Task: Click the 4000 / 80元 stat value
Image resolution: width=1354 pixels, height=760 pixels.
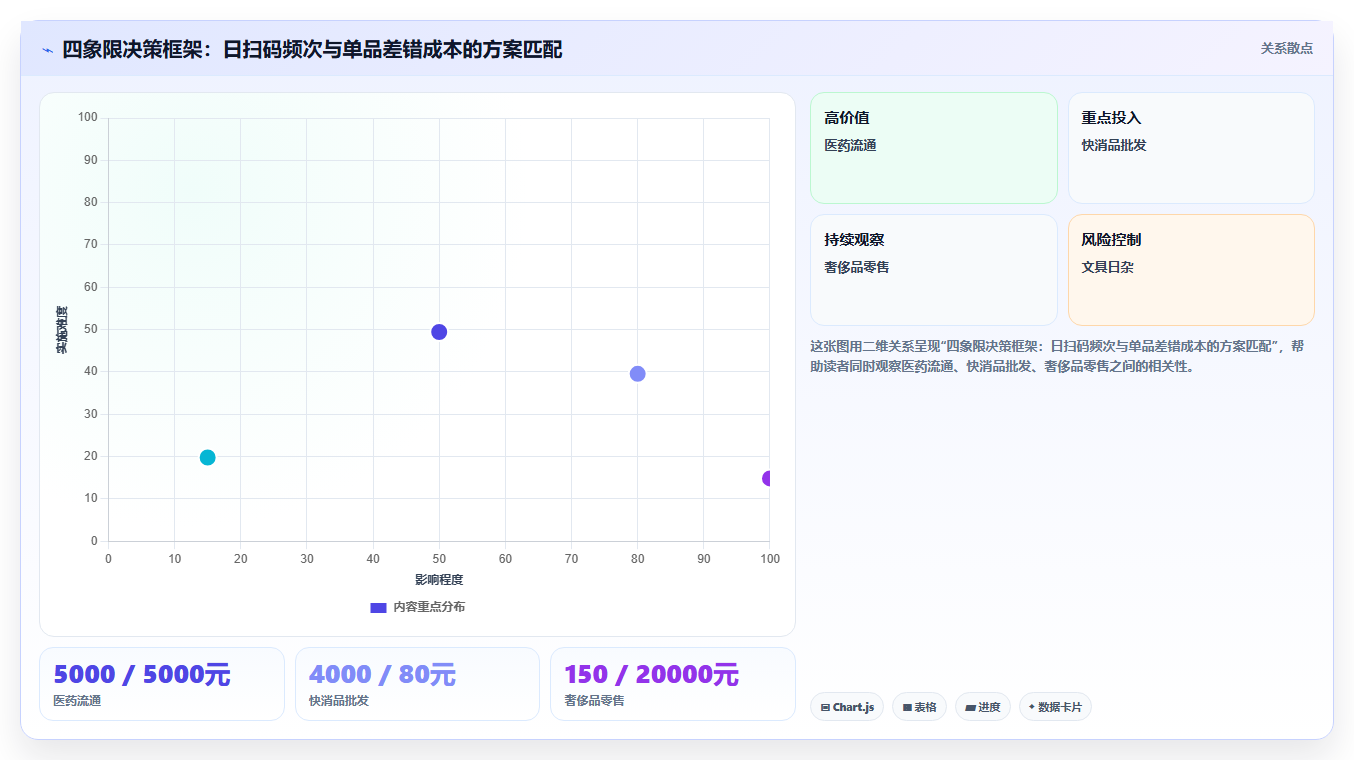Action: pos(382,675)
